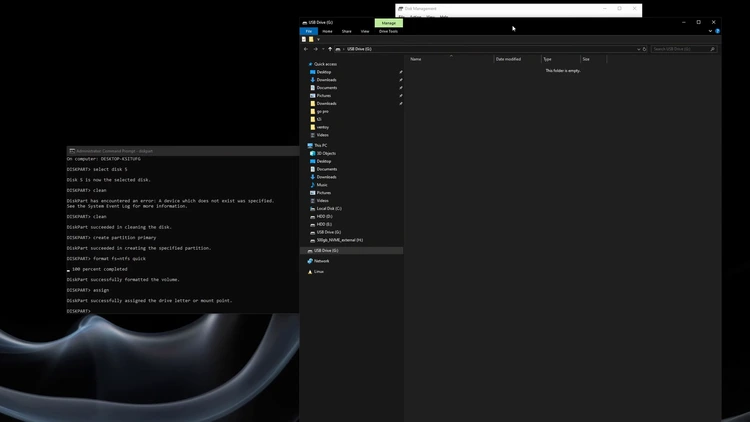Open the 500gb_NVME_external (H:) drive
The image size is (750, 422).
[340, 240]
